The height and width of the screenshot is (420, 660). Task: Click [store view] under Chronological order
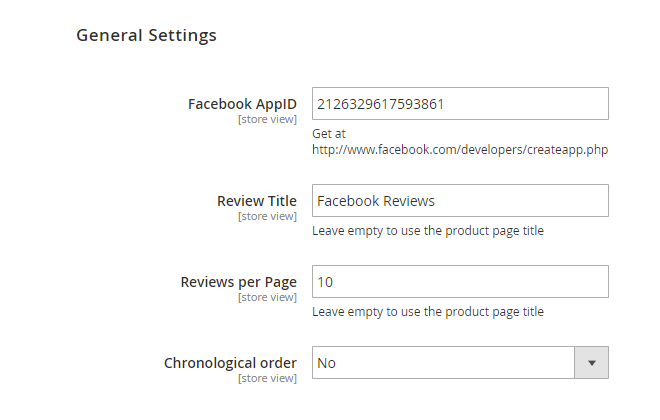pyautogui.click(x=267, y=378)
